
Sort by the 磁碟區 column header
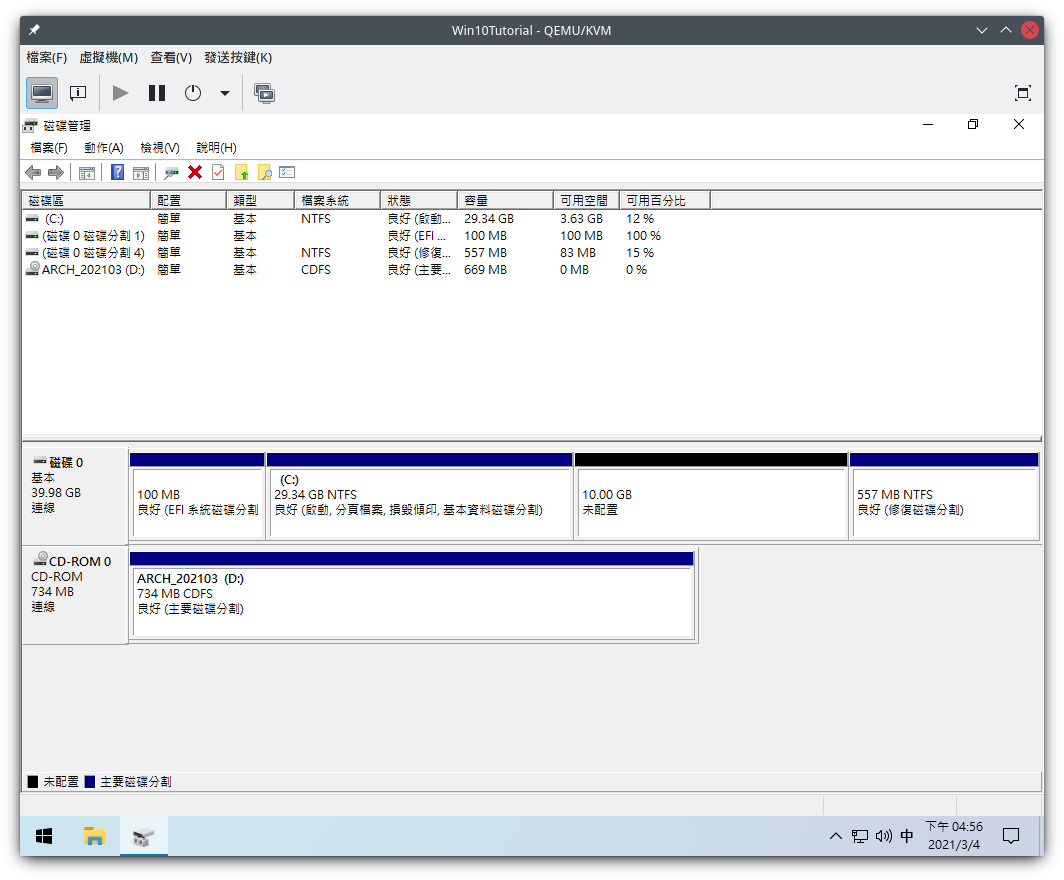coord(86,200)
